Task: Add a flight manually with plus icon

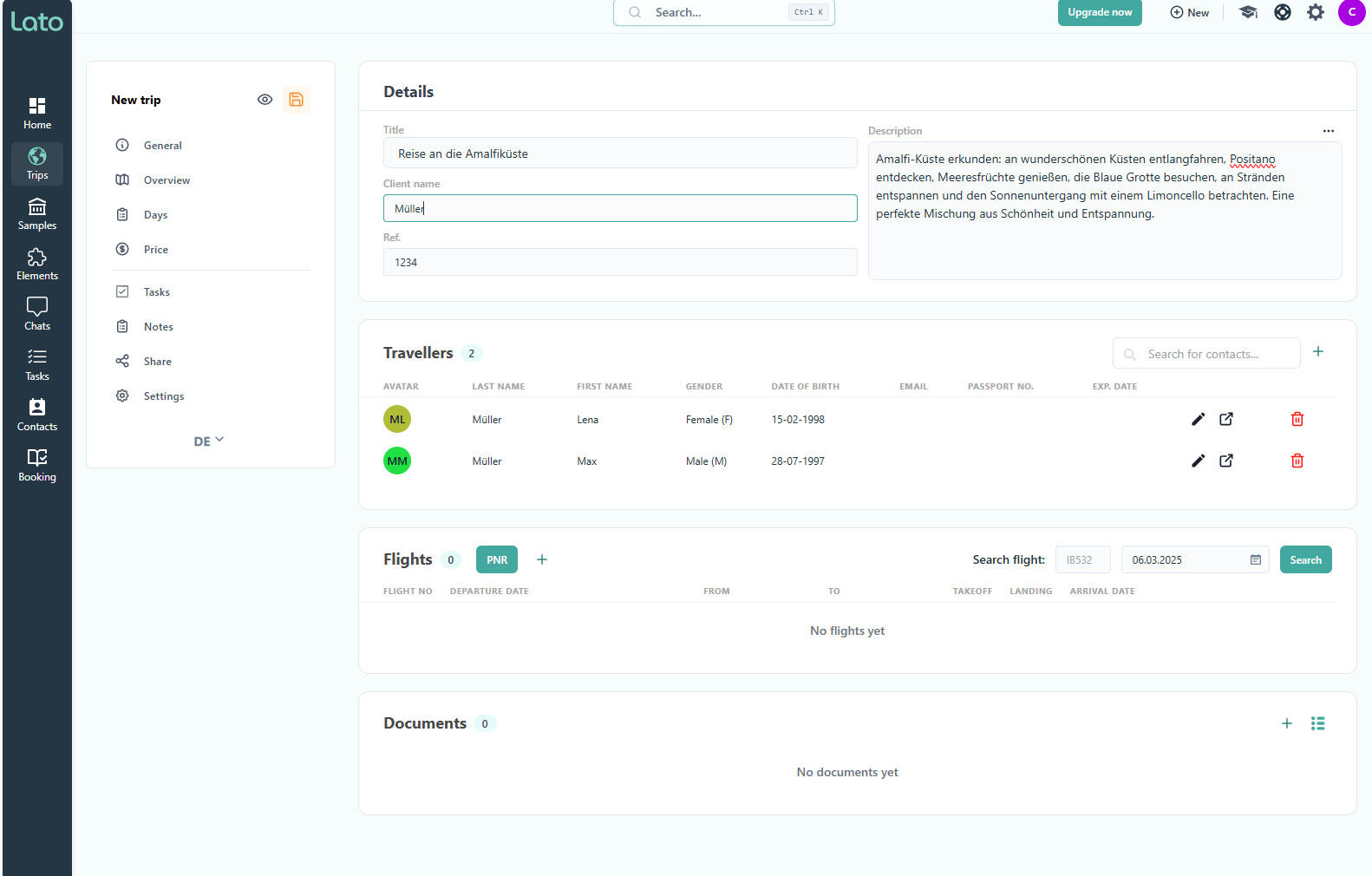Action: [542, 560]
